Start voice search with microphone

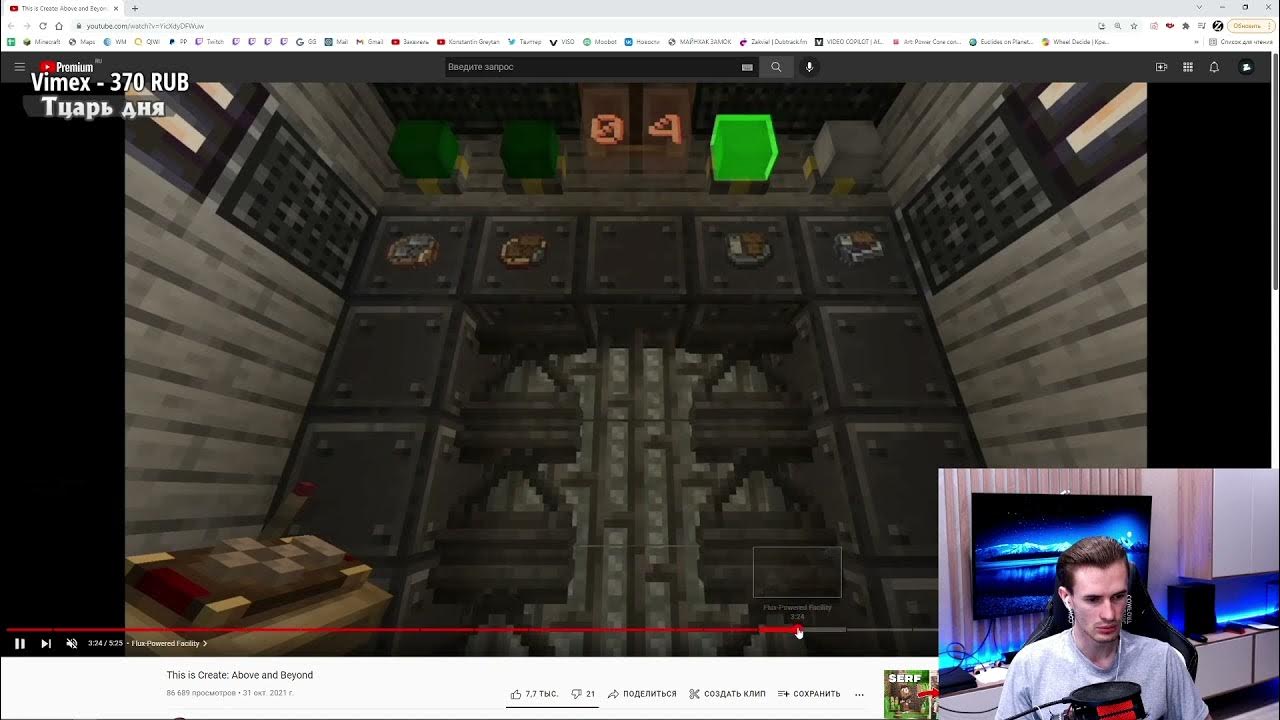click(x=810, y=67)
